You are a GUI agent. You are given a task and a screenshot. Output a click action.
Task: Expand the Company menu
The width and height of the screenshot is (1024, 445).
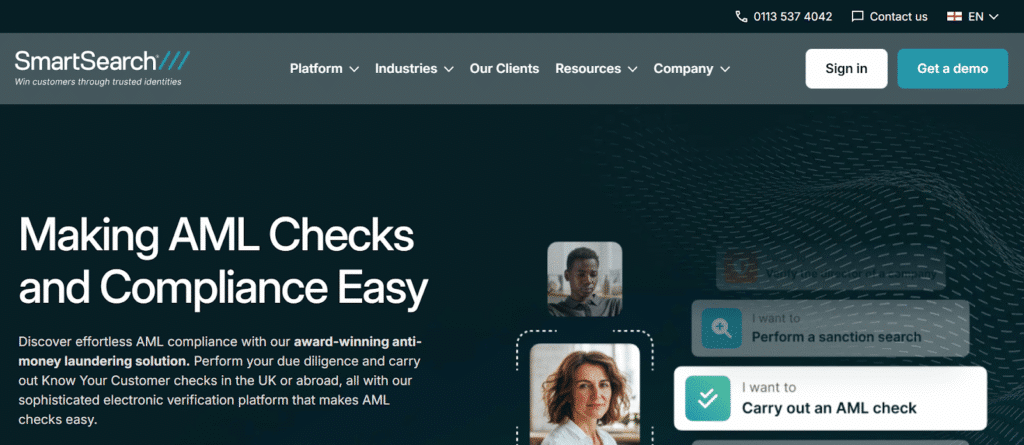click(692, 69)
